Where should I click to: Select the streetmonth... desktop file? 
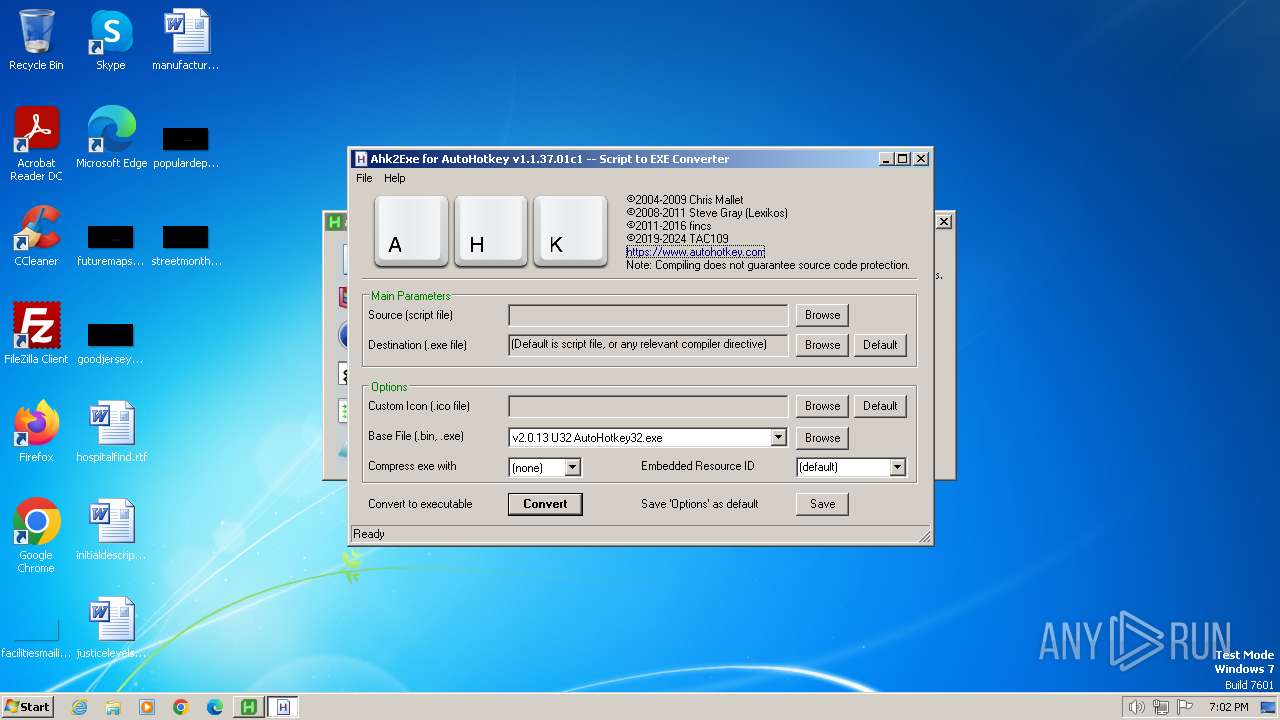coord(186,243)
